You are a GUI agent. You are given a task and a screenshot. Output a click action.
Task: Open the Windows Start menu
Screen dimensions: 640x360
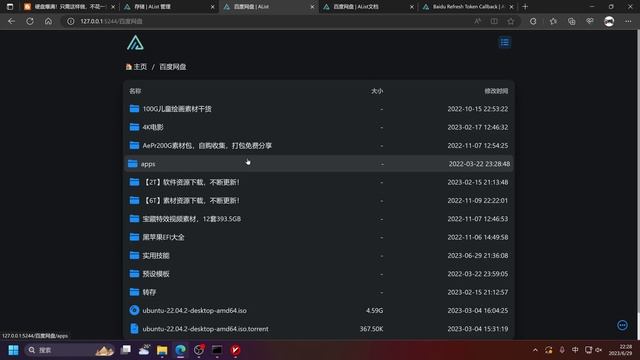click(x=13, y=350)
